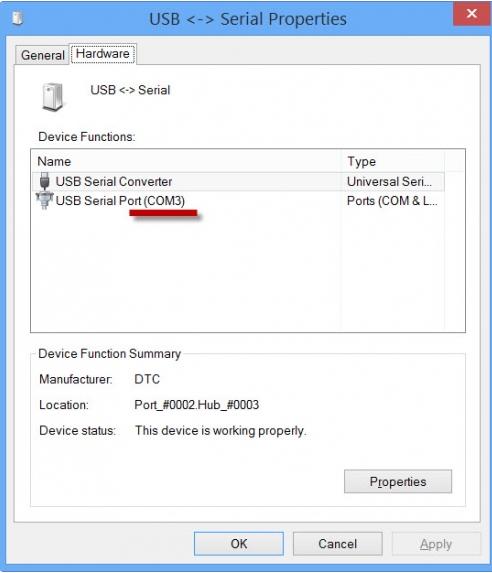
Task: Select USB Serial Converter row
Action: pos(239,182)
